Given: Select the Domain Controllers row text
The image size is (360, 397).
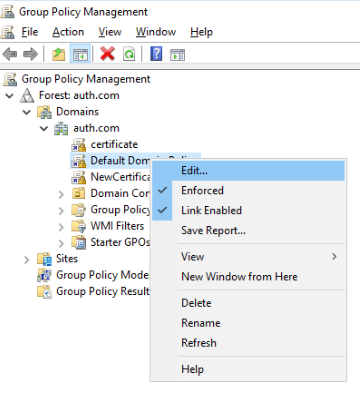Looking at the screenshot, I should (x=120, y=193).
